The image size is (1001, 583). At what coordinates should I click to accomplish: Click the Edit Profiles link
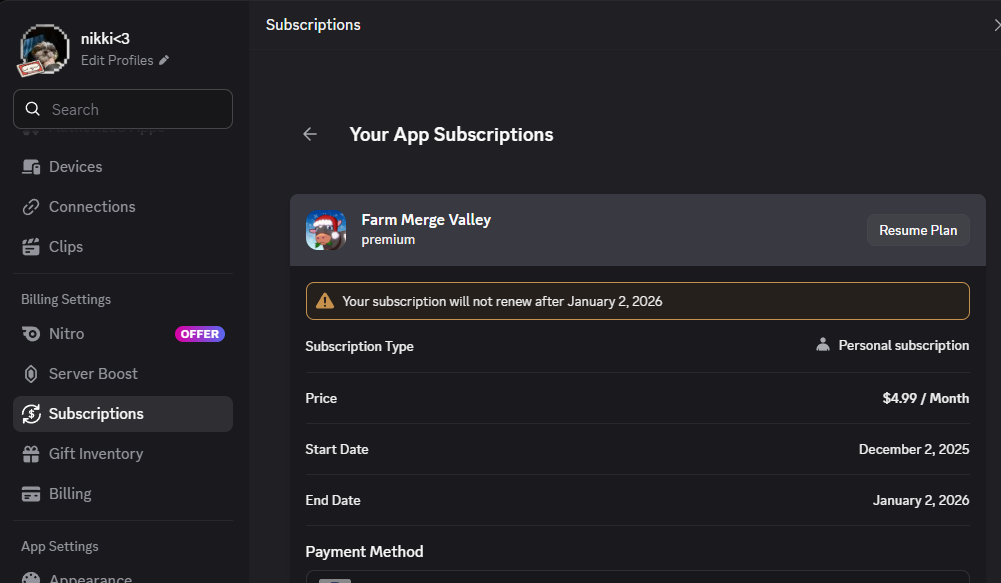pos(117,60)
